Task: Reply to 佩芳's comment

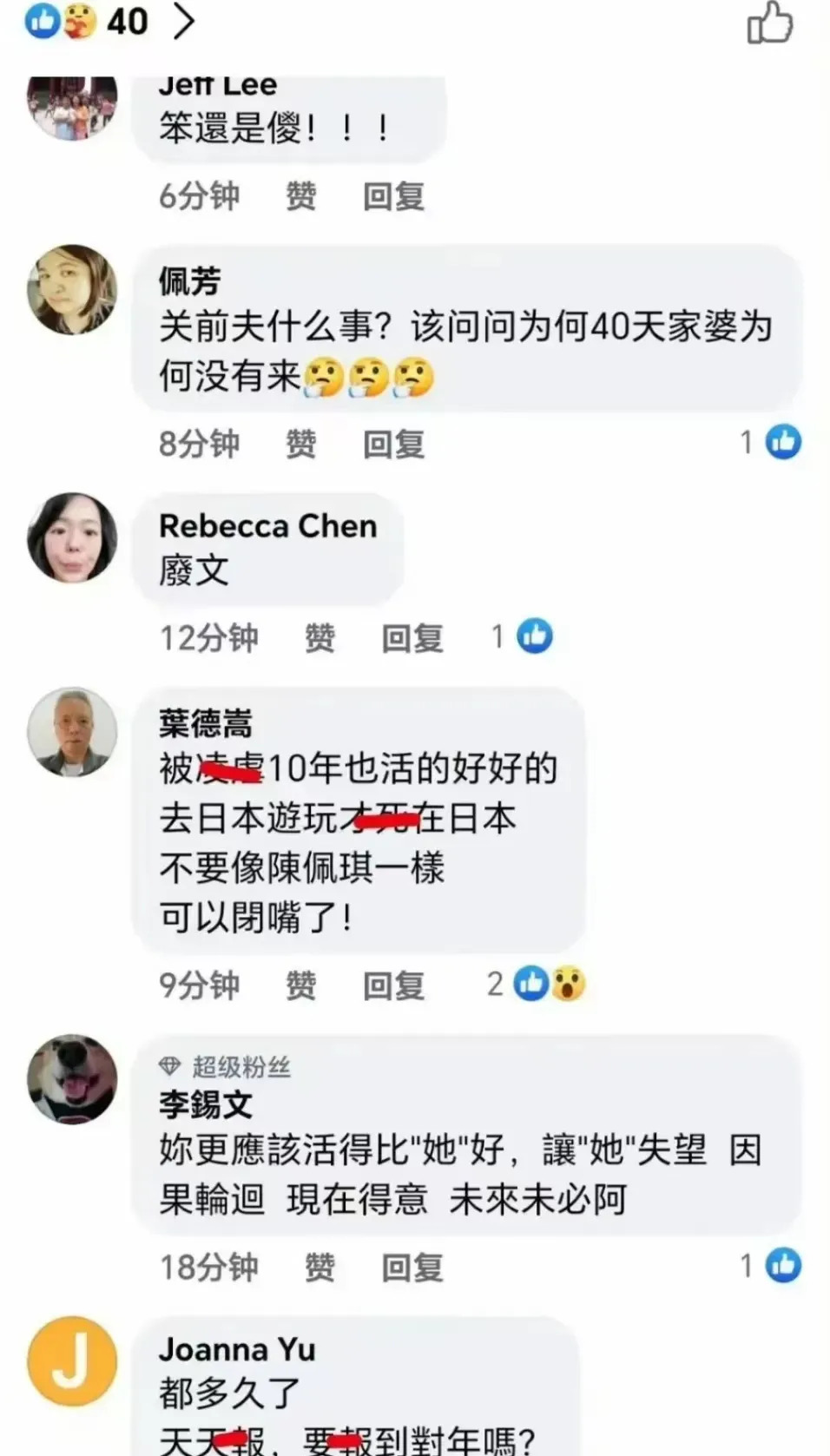Action: [x=393, y=444]
